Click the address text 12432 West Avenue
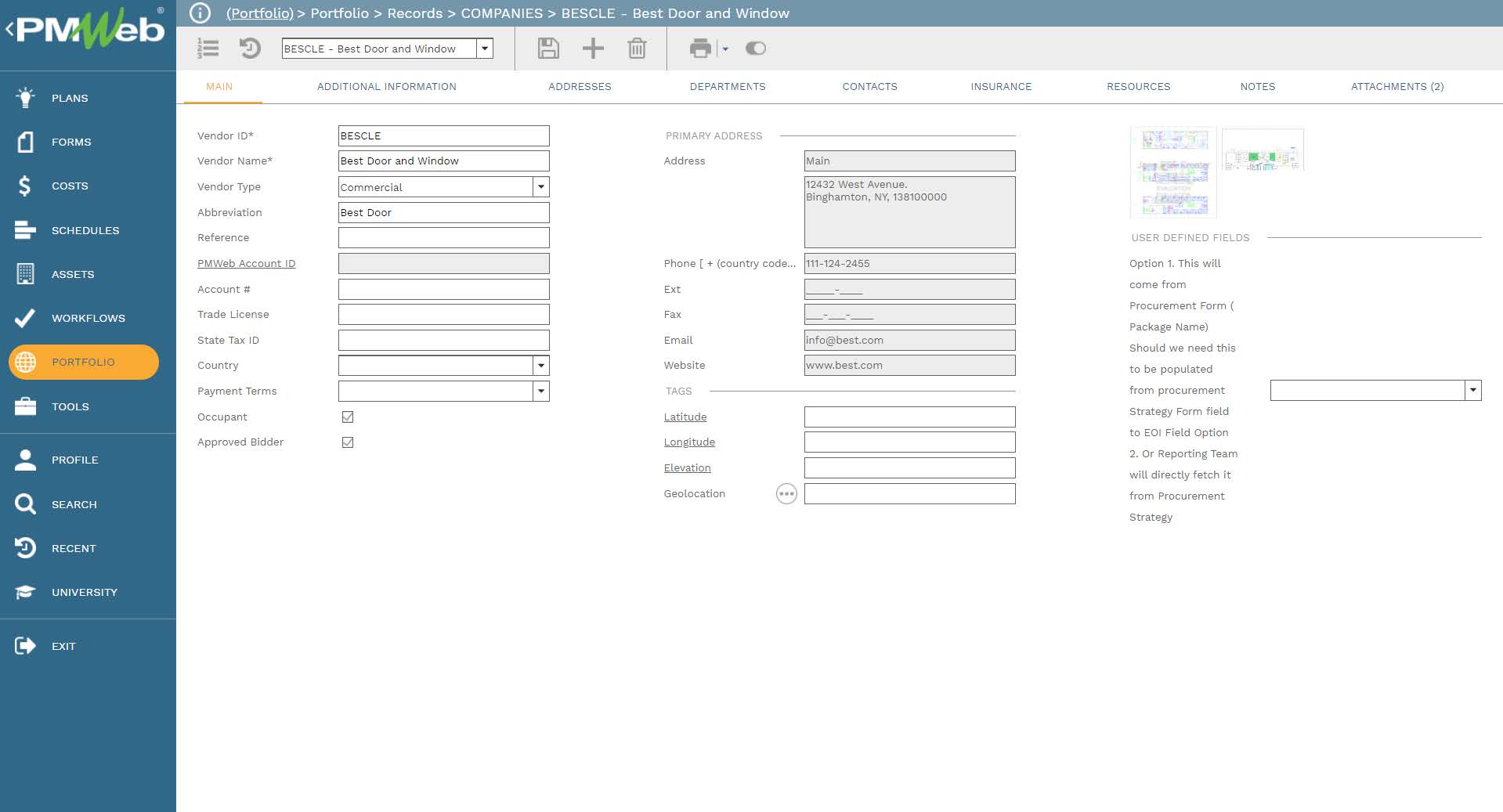 856,185
